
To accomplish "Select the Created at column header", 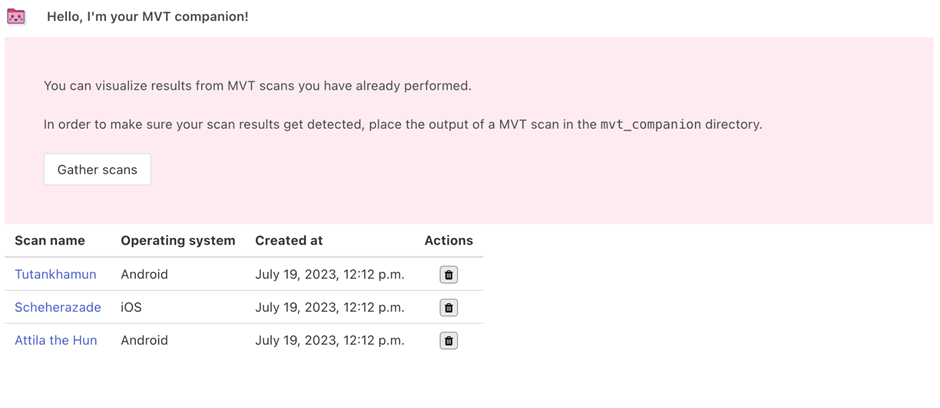I will pos(288,240).
